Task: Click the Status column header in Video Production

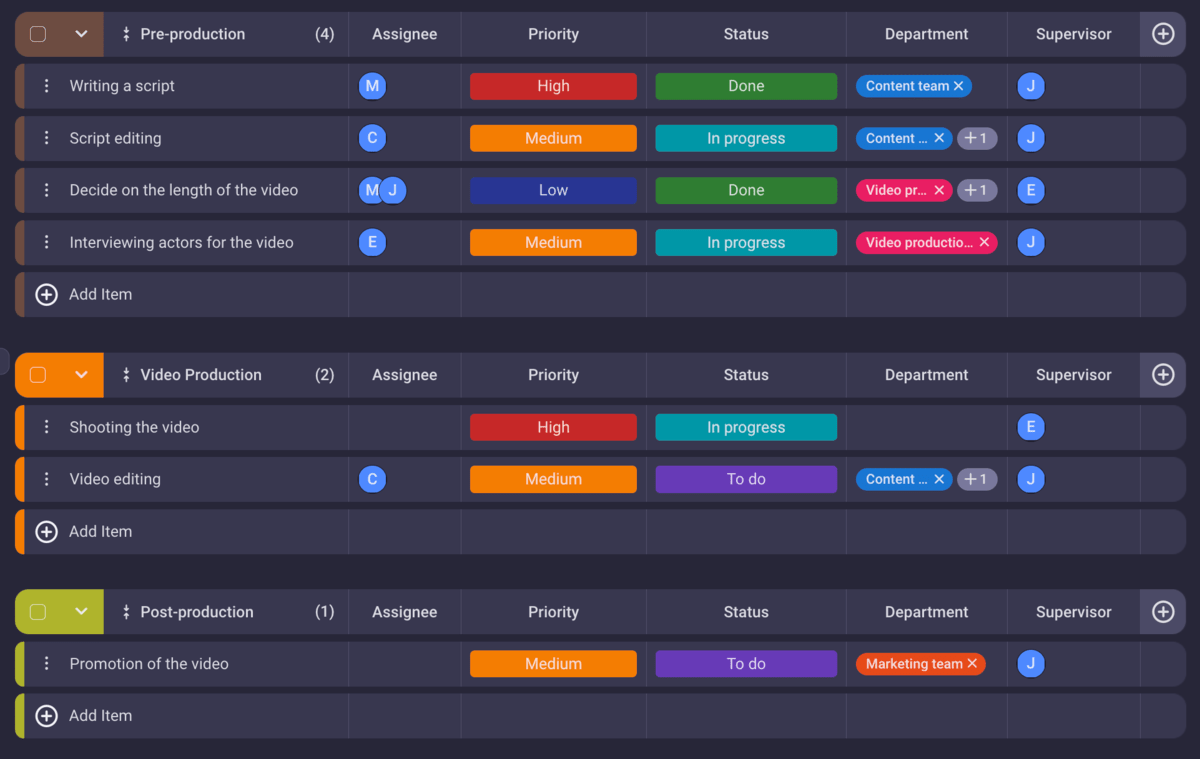Action: 745,374
